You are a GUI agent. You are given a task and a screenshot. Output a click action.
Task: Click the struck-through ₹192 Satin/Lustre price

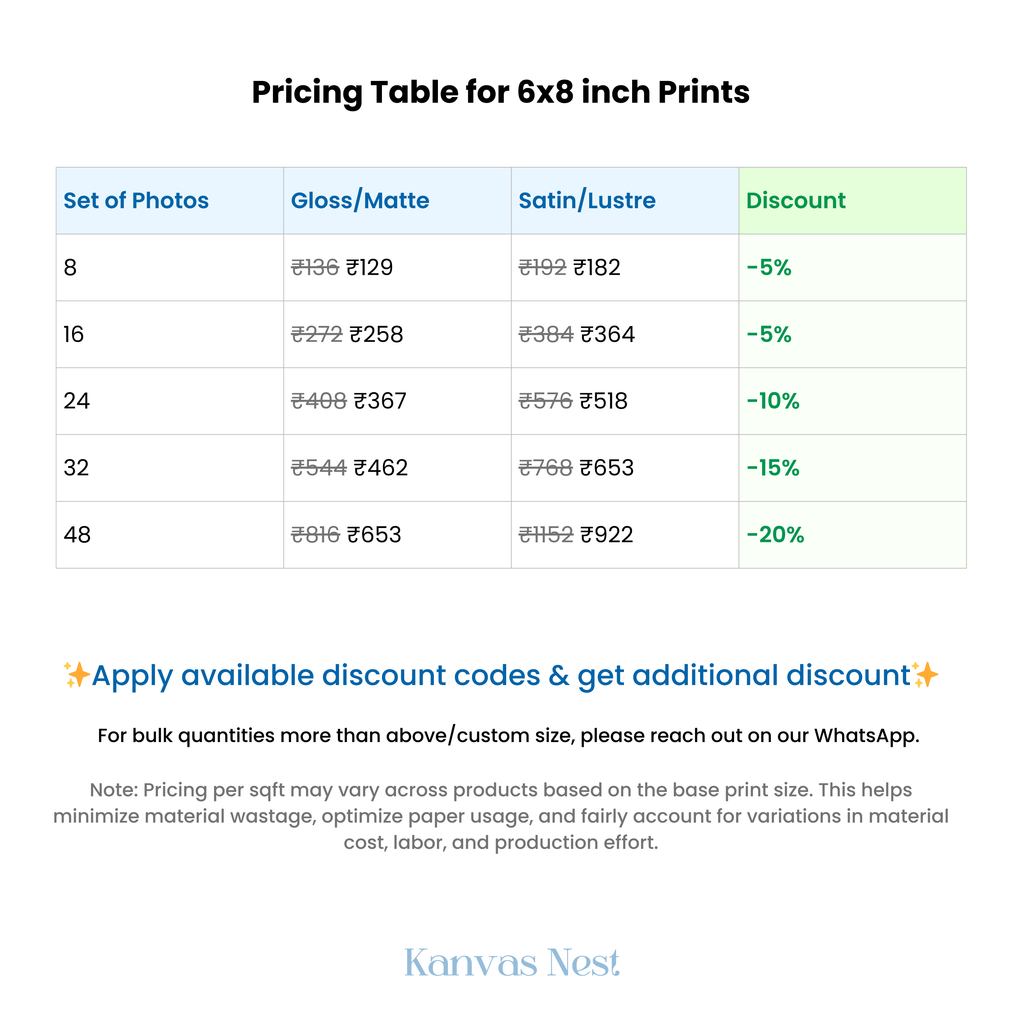pyautogui.click(x=542, y=267)
